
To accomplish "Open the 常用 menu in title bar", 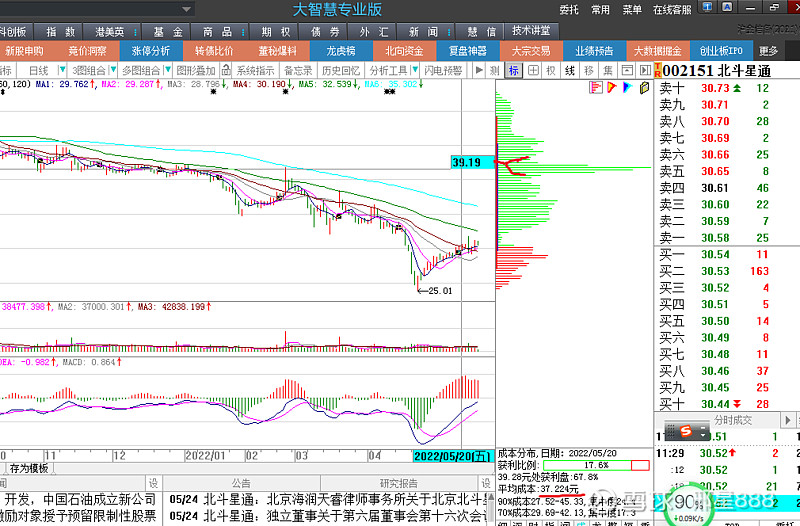I will coord(600,9).
